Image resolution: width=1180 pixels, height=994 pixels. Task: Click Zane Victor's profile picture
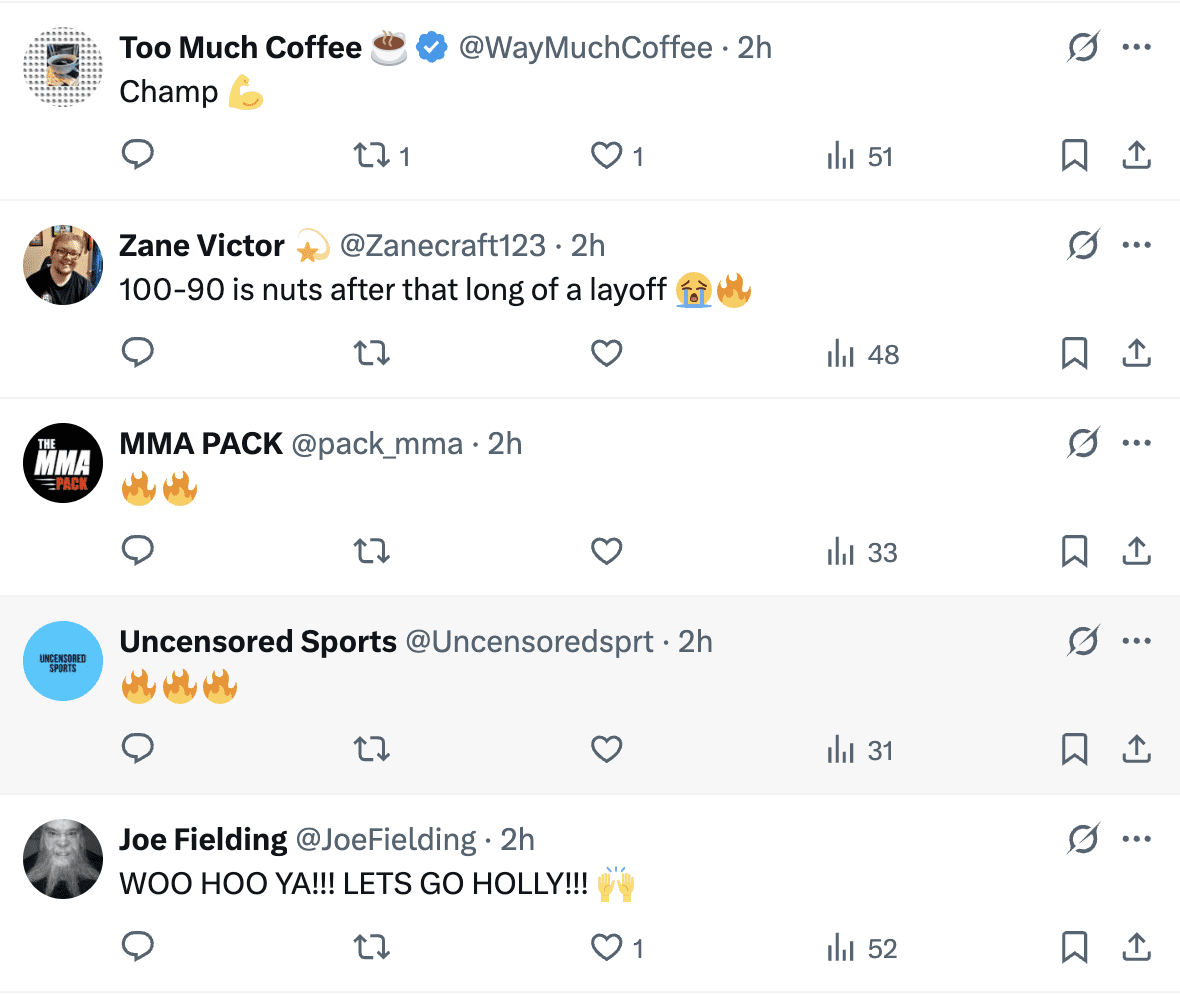point(63,265)
